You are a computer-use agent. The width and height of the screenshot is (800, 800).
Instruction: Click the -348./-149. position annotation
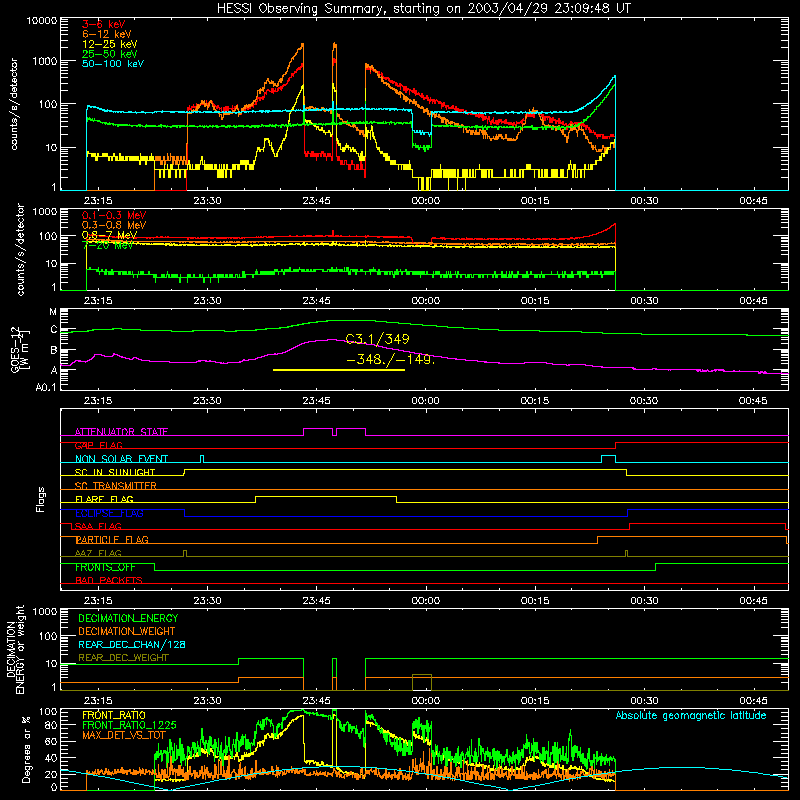pyautogui.click(x=390, y=360)
